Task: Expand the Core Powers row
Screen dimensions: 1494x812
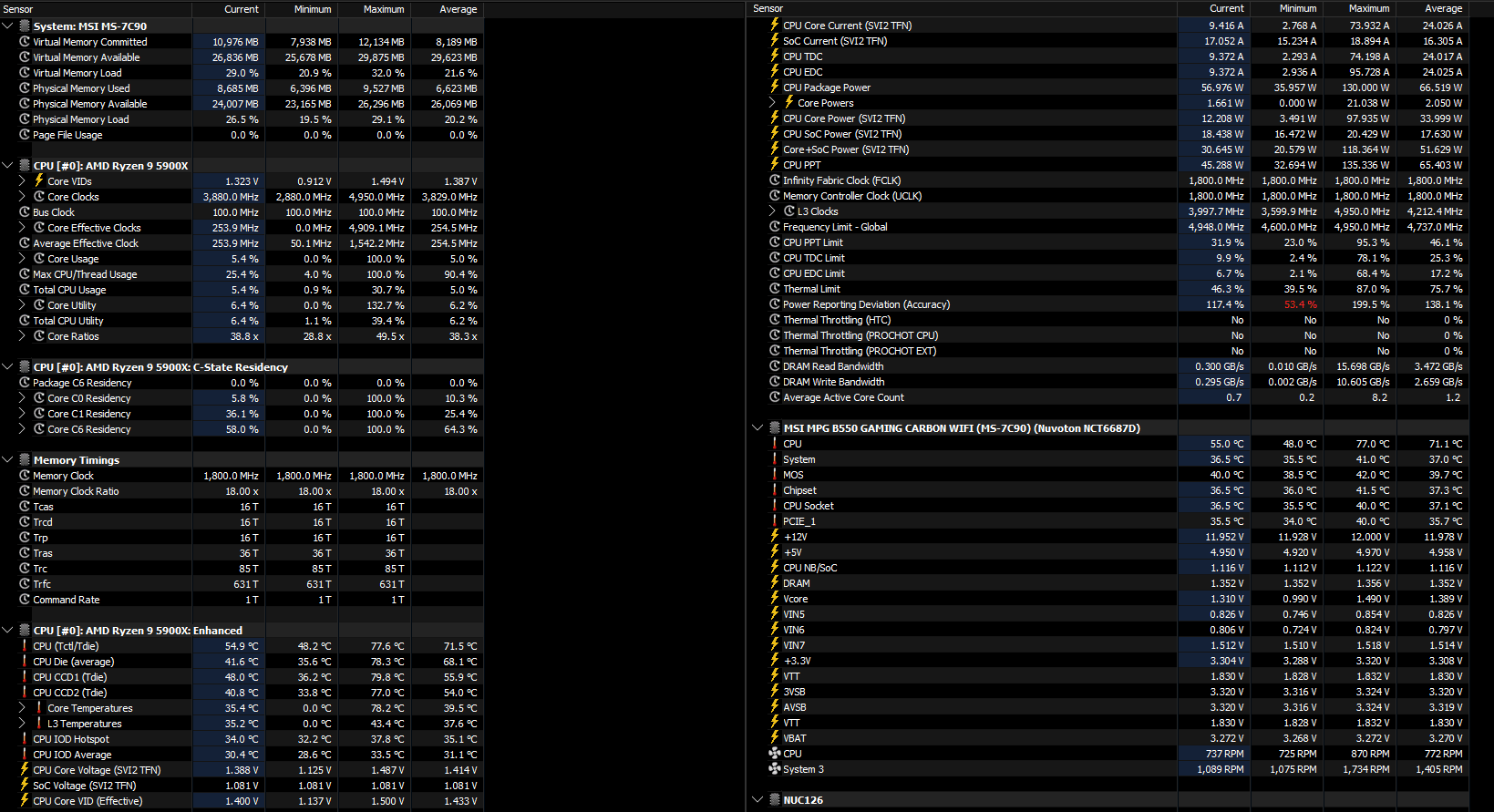Action: 773,103
